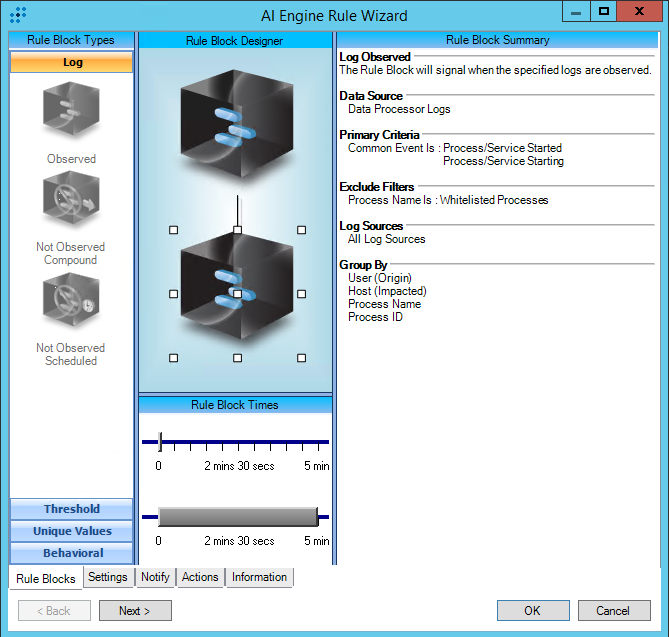Confirm the wizard with OK
The image size is (669, 637).
pyautogui.click(x=533, y=611)
